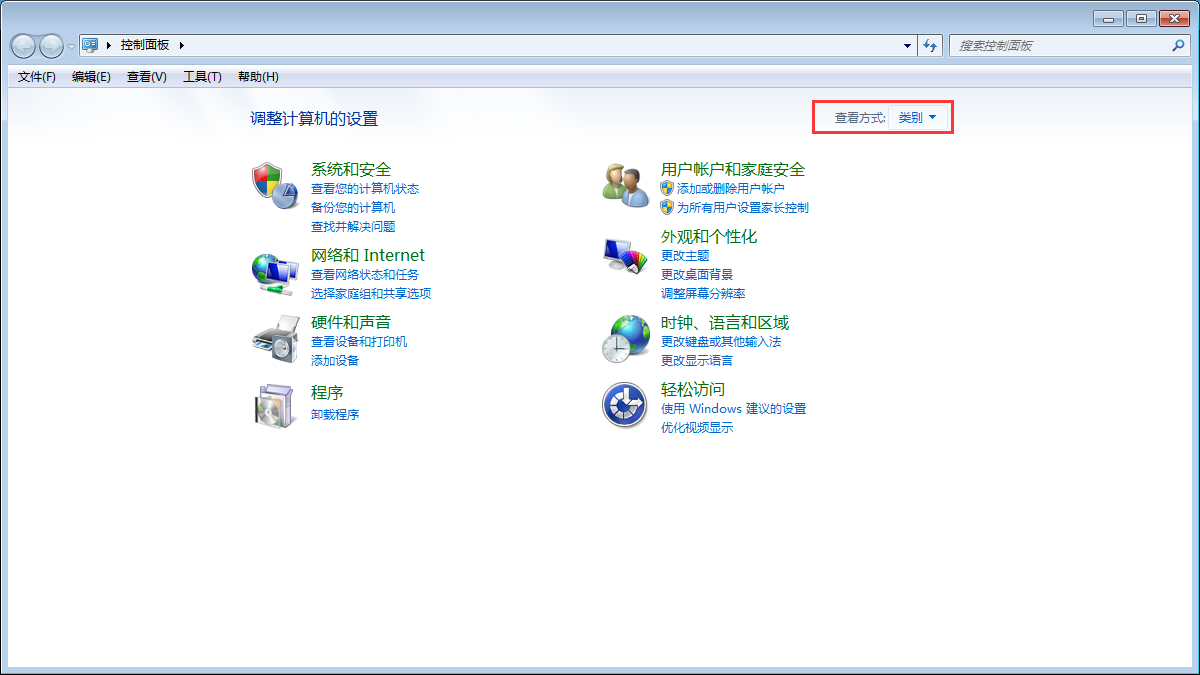
Task: Click the 查看方式: label text
Action: click(861, 118)
